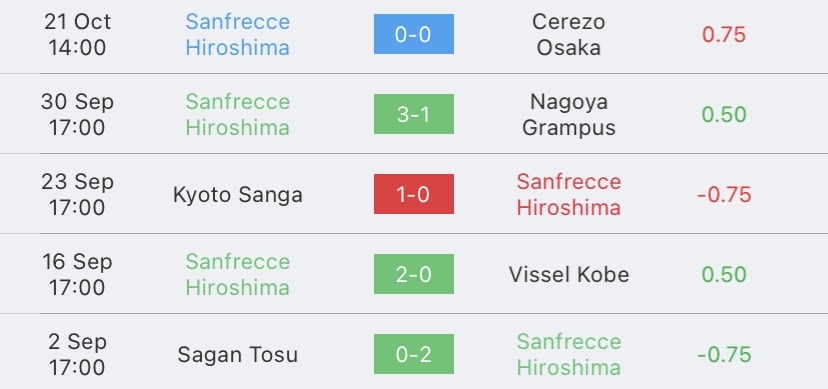Open the 0-2 score badge

tap(413, 354)
